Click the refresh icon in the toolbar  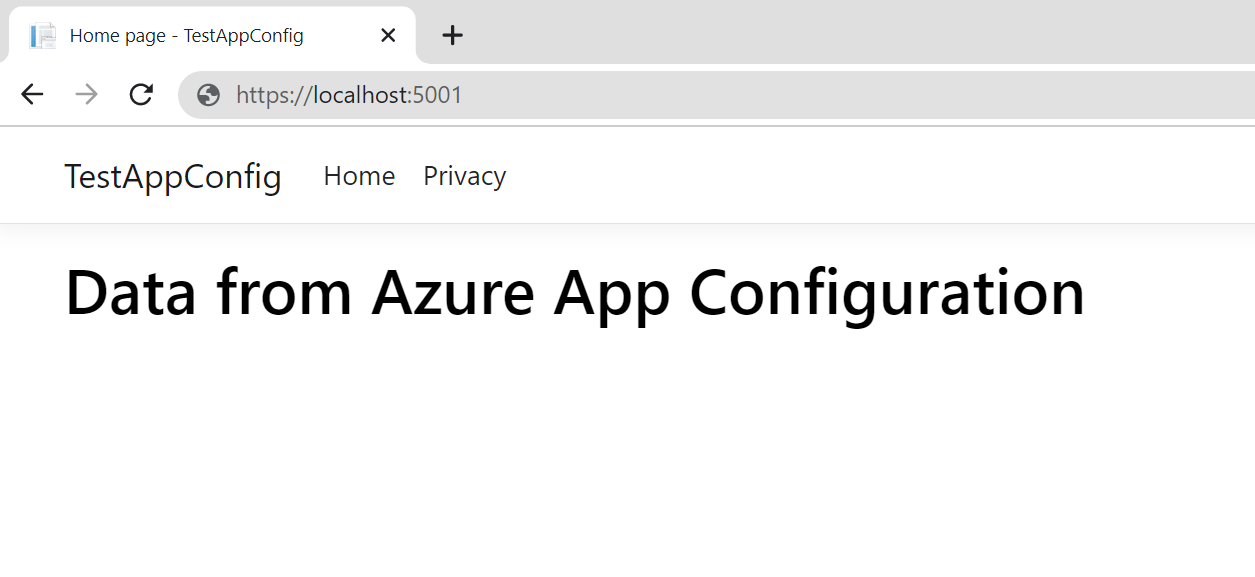pyautogui.click(x=141, y=94)
